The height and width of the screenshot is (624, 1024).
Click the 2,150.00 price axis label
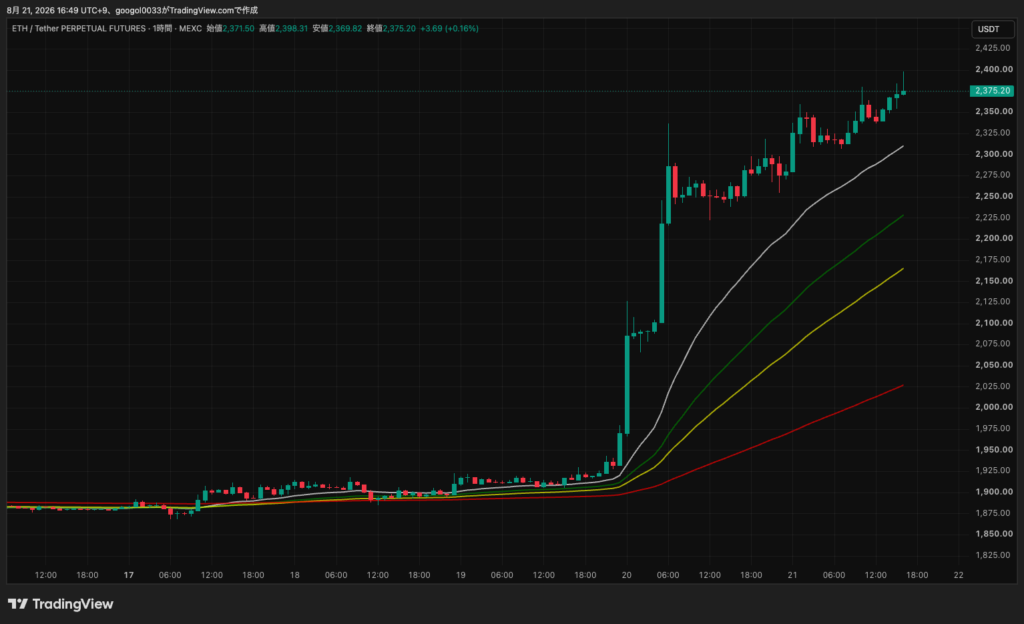pos(994,281)
